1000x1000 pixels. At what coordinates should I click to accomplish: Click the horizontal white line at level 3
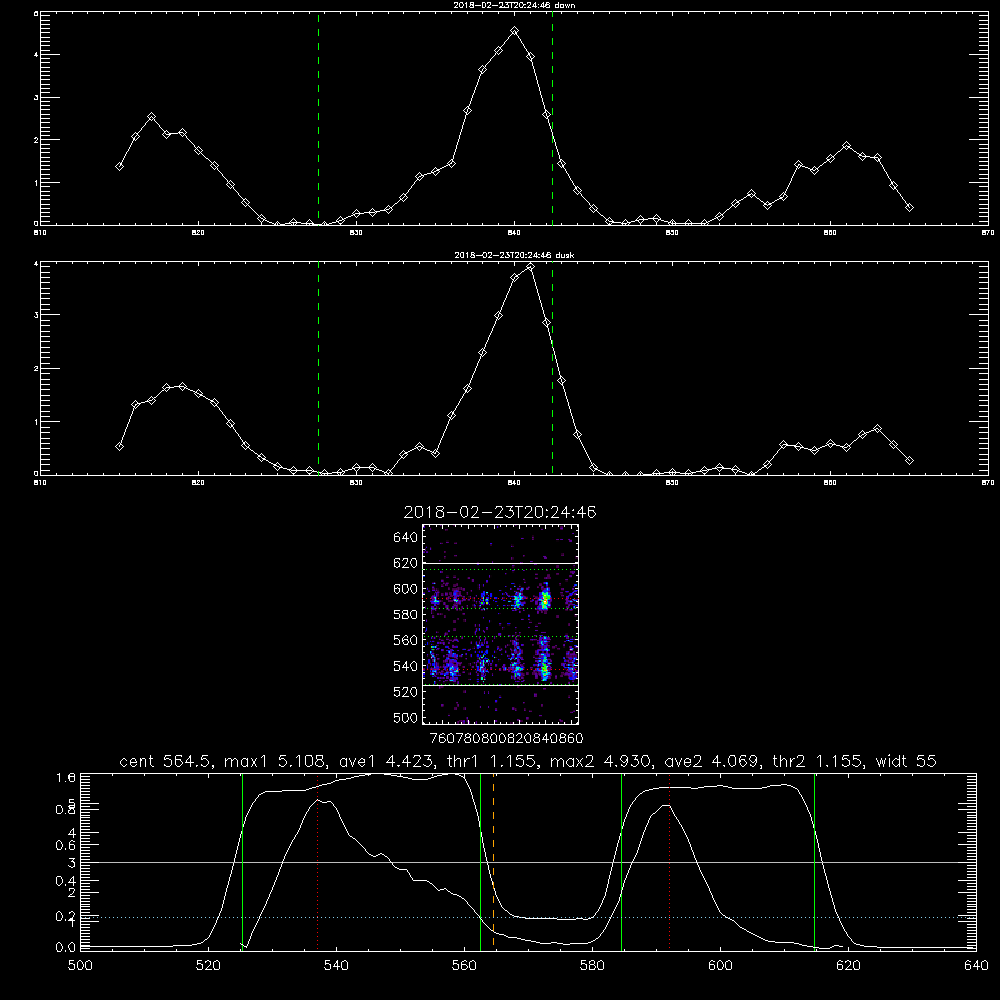[x=529, y=862]
